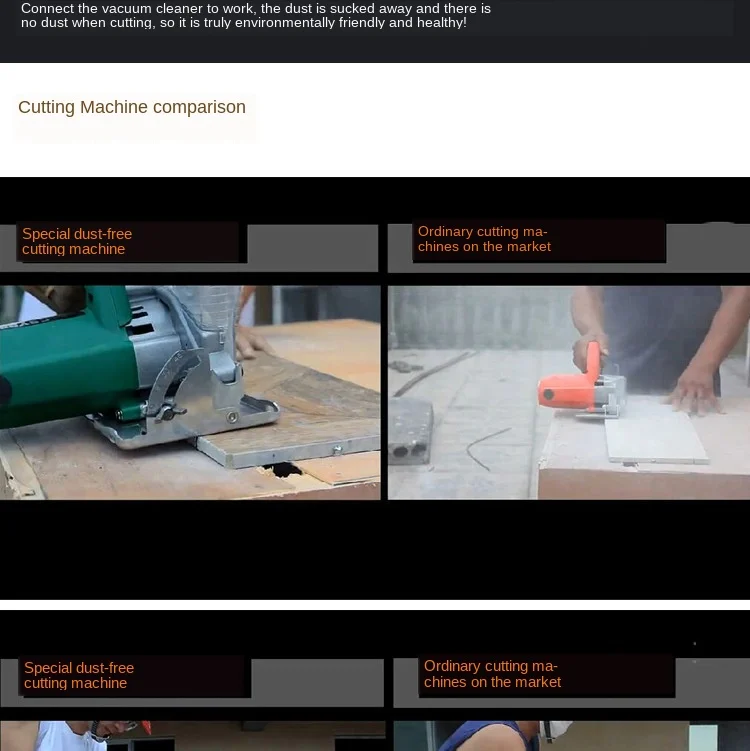The image size is (750, 751).
Task: Select upper "Special dust-free cutting machine" label
Action: [77, 241]
